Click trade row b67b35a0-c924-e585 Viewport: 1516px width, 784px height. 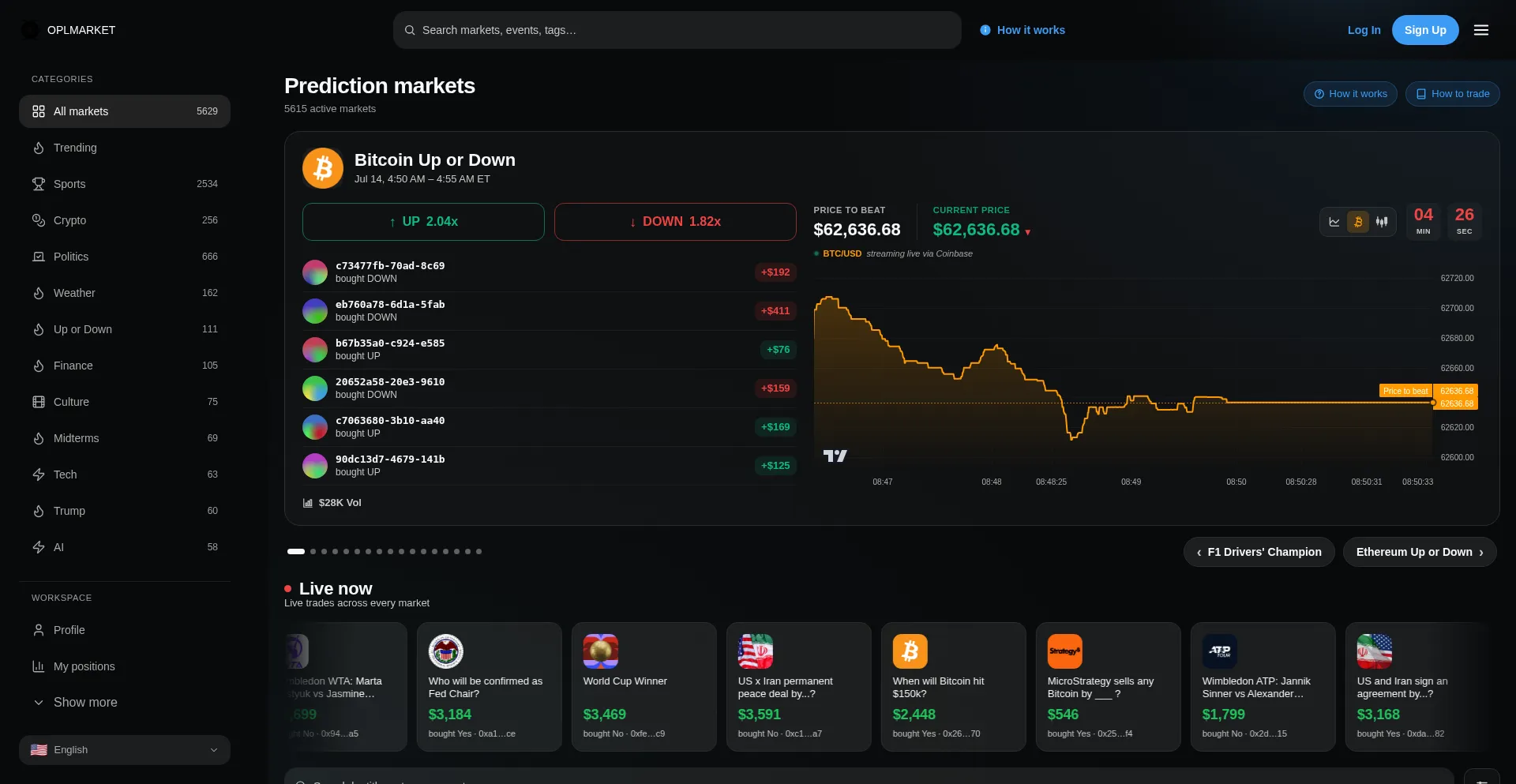click(550, 350)
